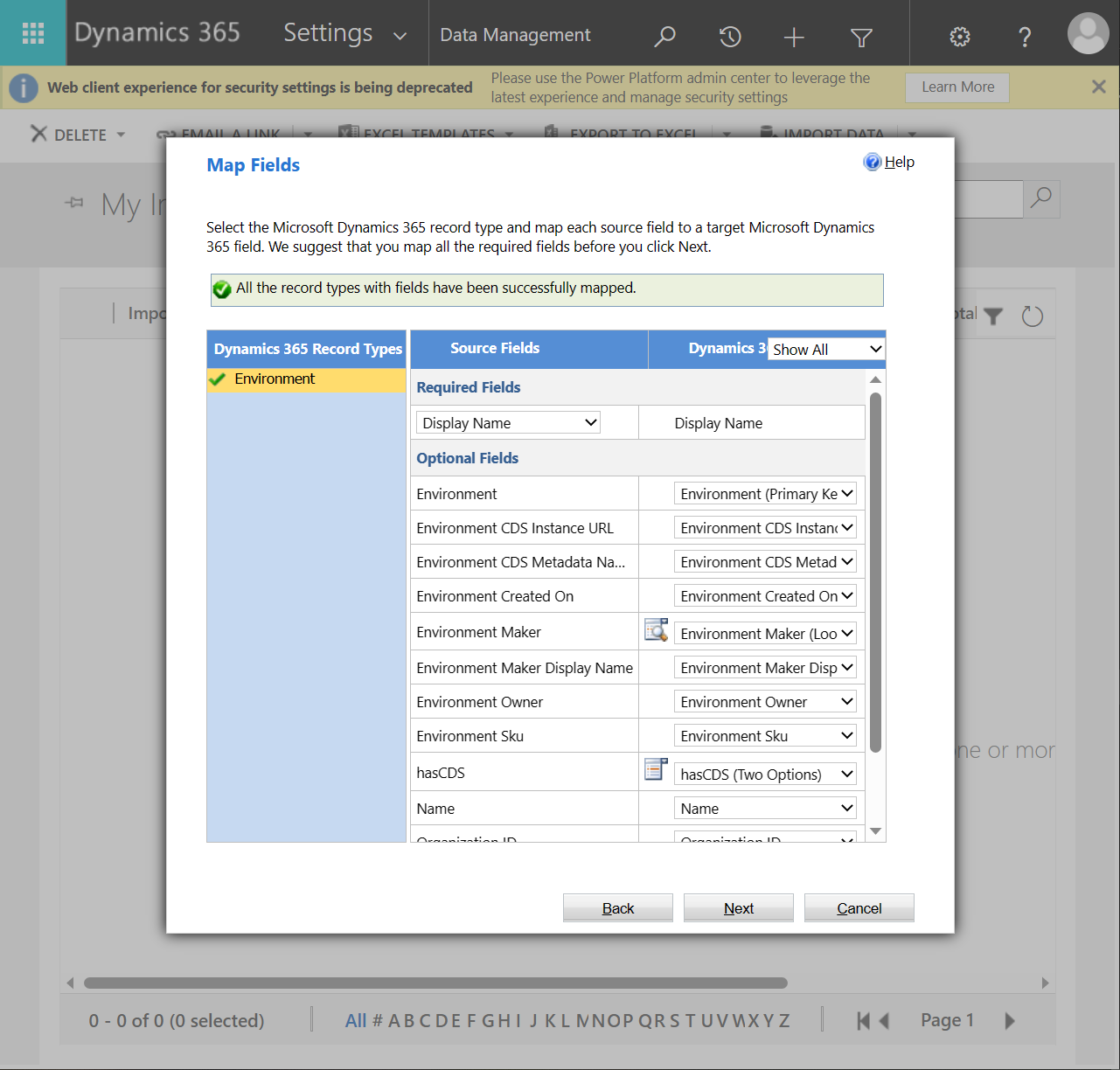The image size is (1120, 1070).
Task: Click the quick create plus icon
Action: coord(794,37)
